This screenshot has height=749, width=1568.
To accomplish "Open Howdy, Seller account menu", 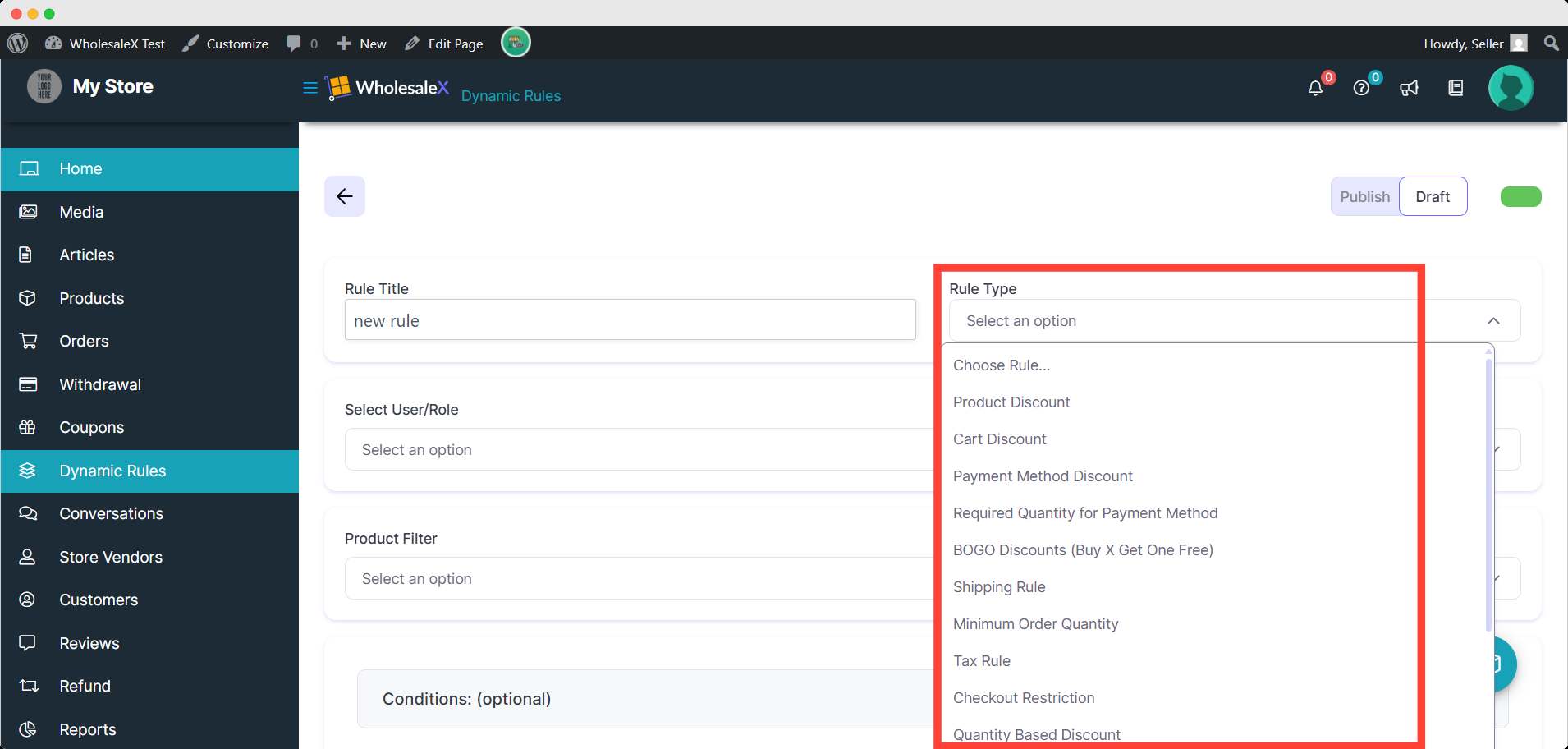I will (x=1475, y=44).
